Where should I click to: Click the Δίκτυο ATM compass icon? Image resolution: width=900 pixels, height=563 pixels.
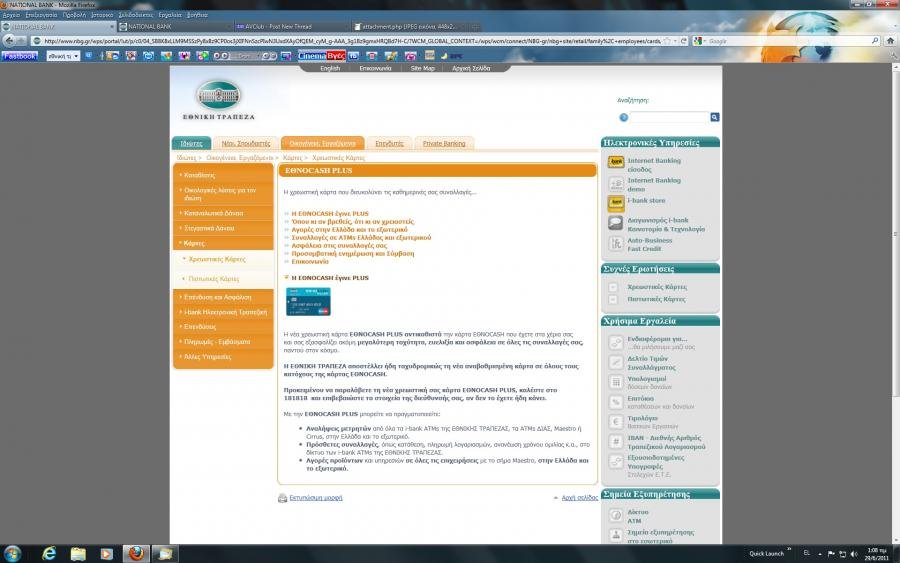point(616,515)
